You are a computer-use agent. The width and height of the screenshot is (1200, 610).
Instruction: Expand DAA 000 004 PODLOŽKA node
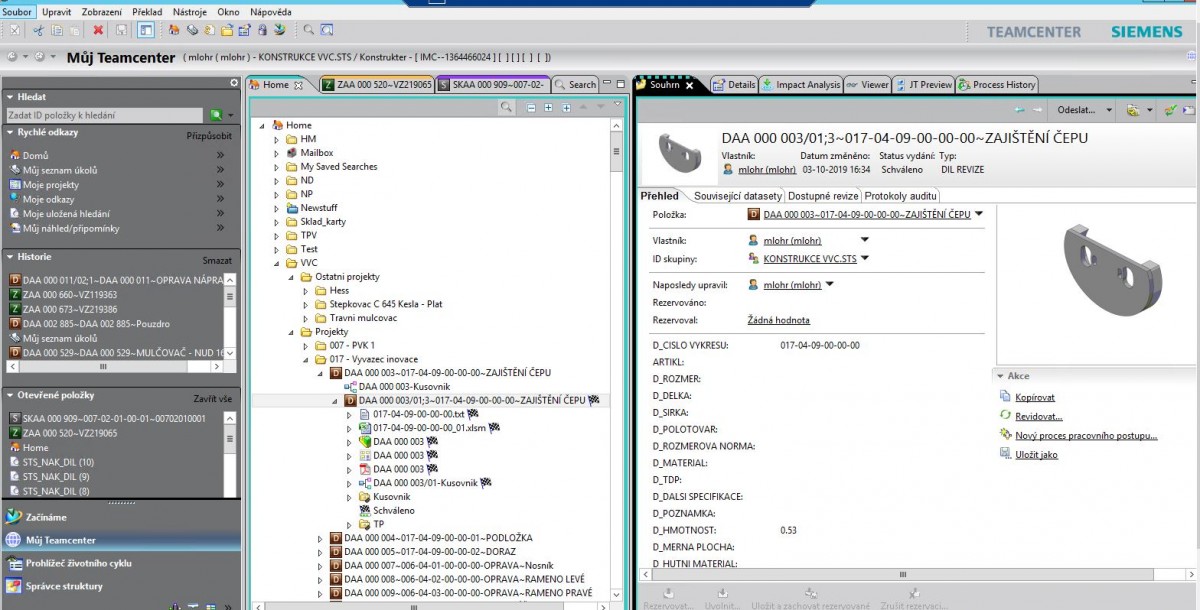[x=321, y=538]
